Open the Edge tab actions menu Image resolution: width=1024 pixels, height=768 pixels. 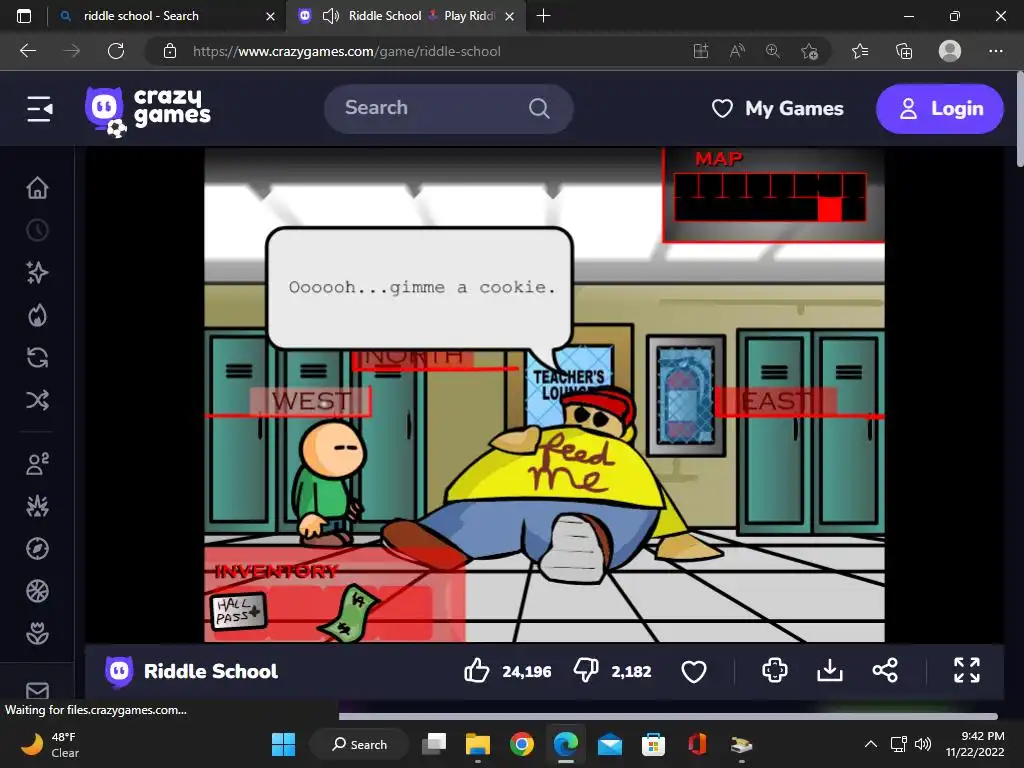[24, 16]
